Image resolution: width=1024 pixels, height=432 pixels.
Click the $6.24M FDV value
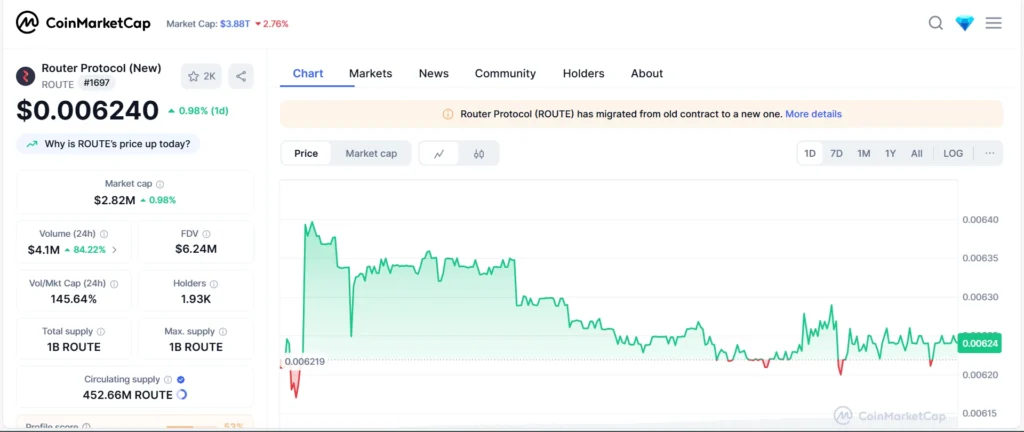click(x=196, y=249)
